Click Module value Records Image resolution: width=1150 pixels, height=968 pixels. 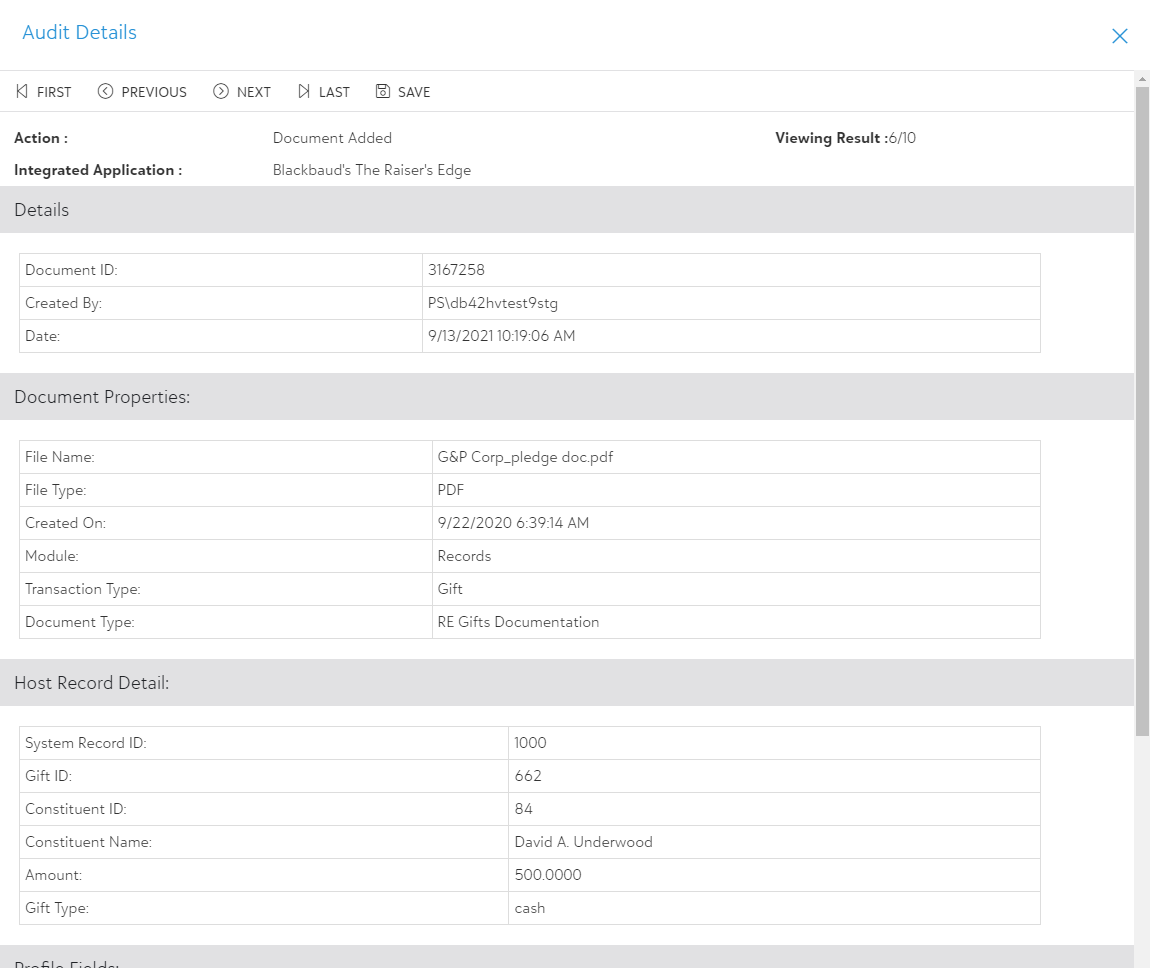click(464, 556)
